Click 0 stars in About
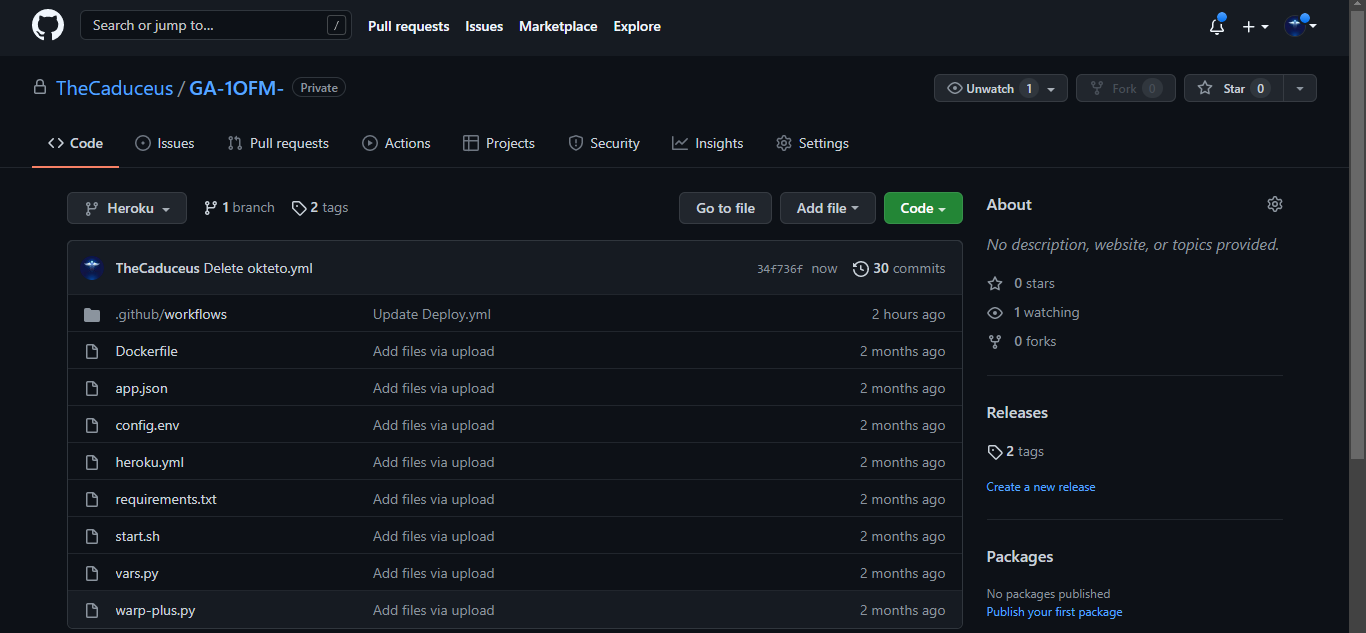This screenshot has width=1366, height=633. point(1021,283)
